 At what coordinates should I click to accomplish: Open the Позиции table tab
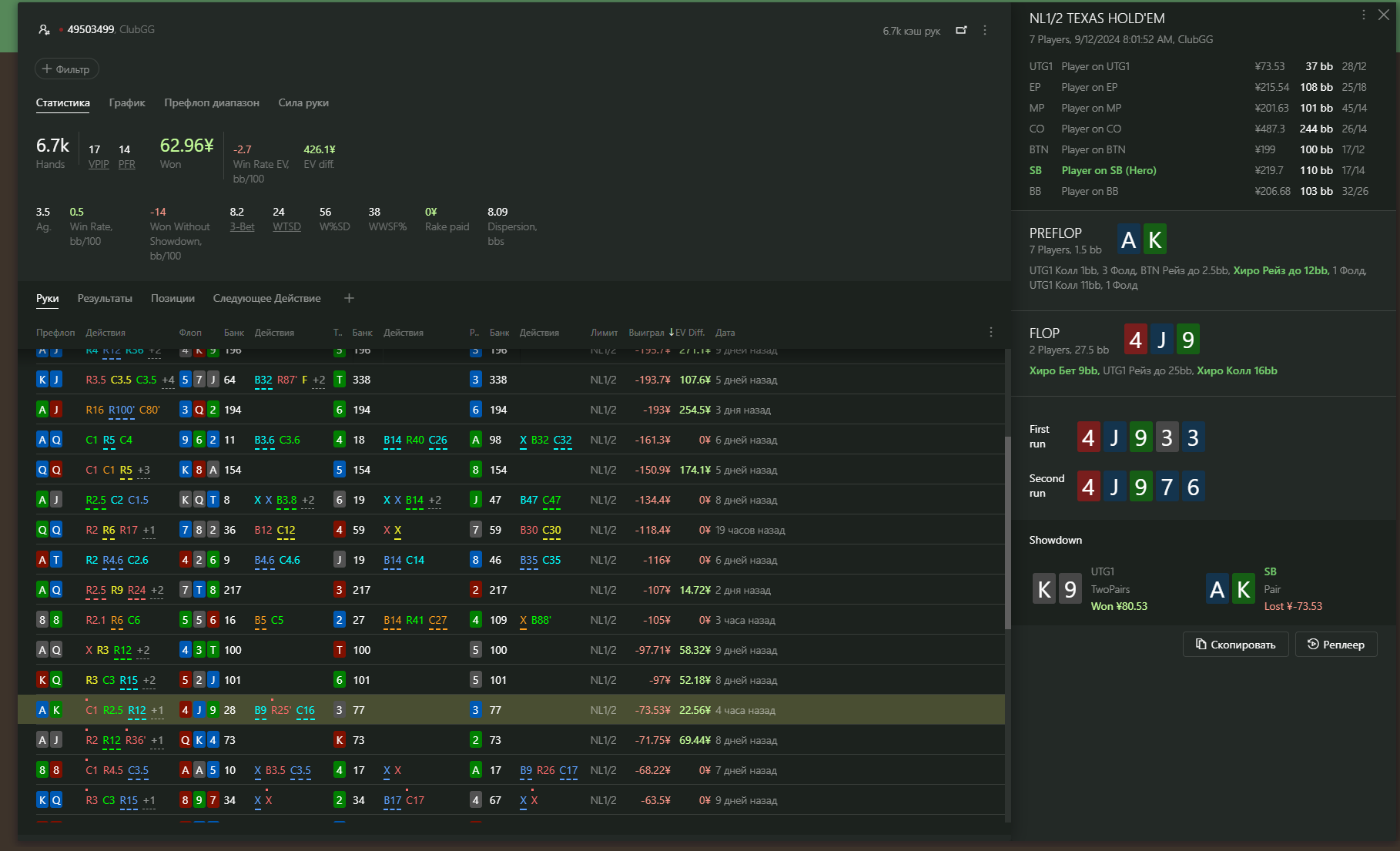coord(172,298)
